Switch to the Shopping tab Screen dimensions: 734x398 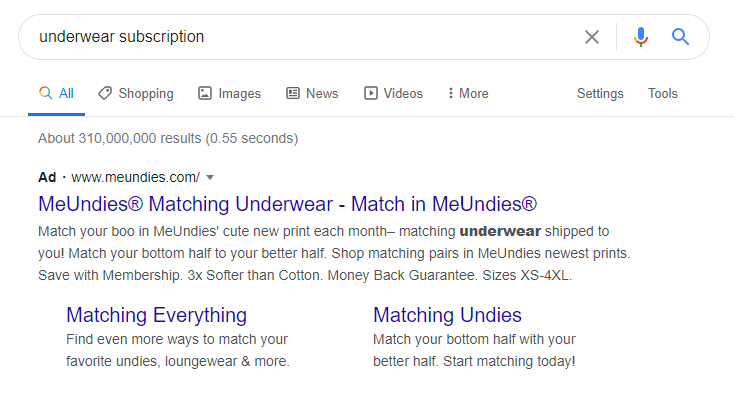136,93
